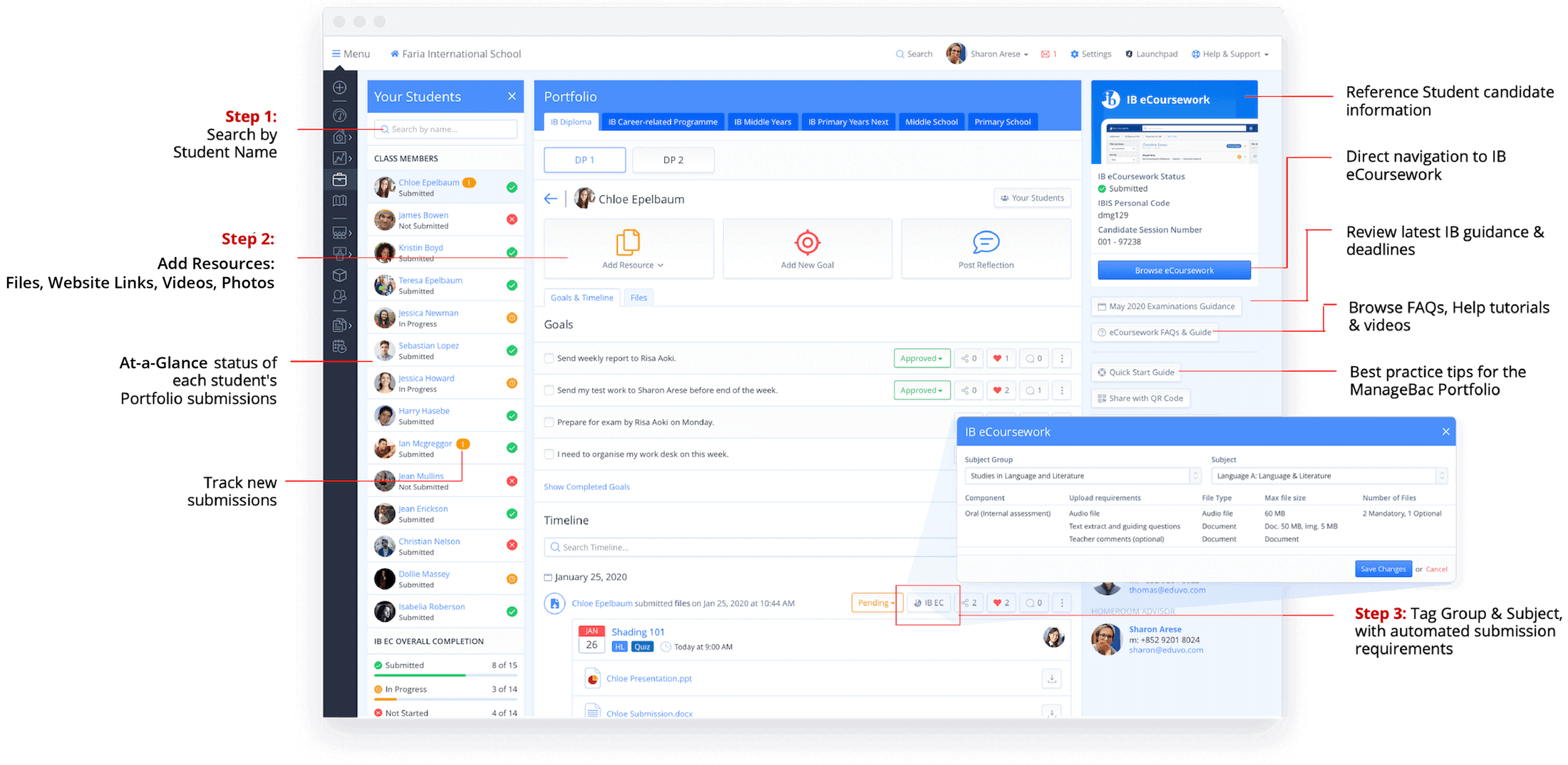Screen dimensions: 1568x765
Task: Select the briefcase Portfolio icon in sidebar
Action: [x=340, y=179]
